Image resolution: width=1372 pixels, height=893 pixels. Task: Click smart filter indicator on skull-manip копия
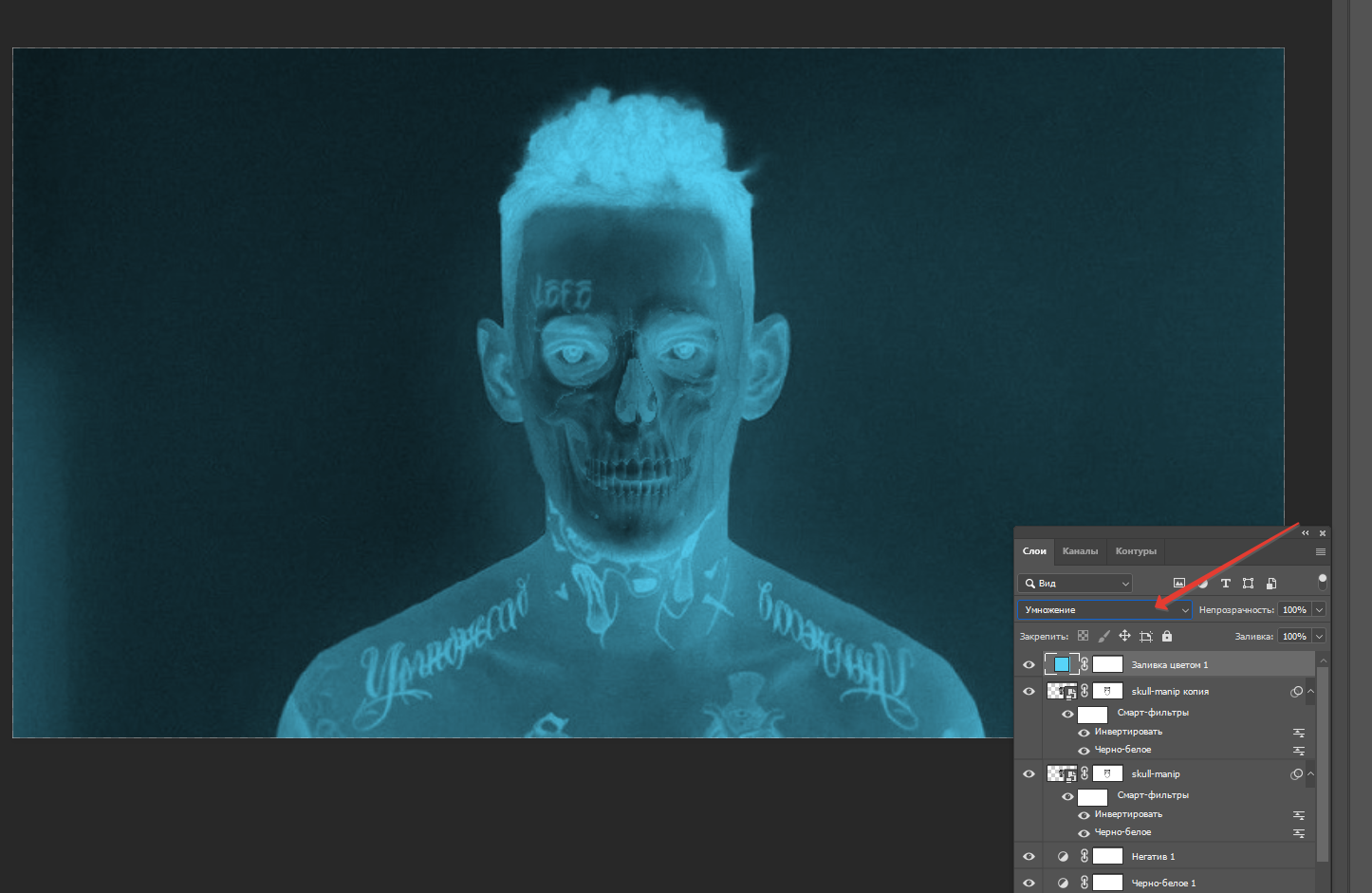coord(1296,692)
